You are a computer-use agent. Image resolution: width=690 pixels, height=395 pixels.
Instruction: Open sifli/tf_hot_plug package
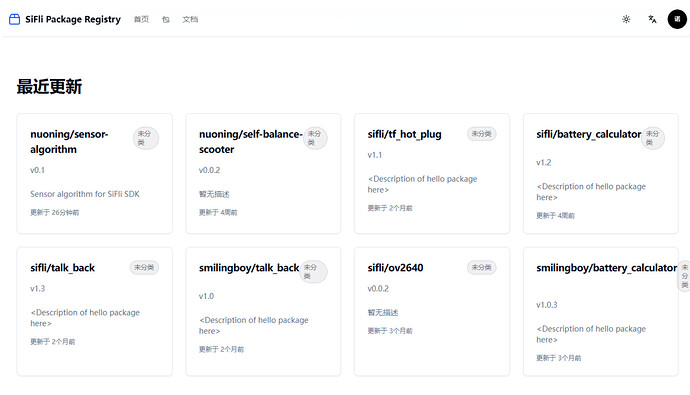404,134
